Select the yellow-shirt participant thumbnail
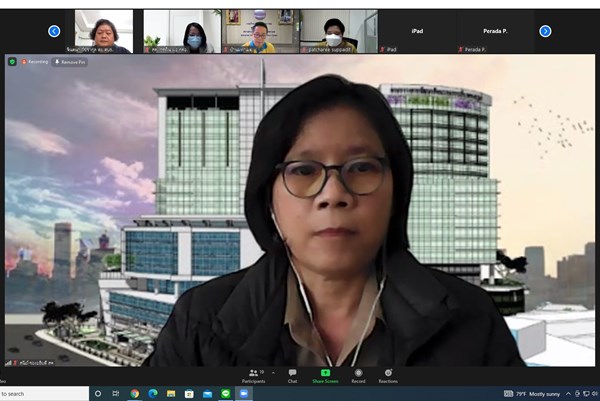Viewport: 600px width, 401px height. (260, 31)
